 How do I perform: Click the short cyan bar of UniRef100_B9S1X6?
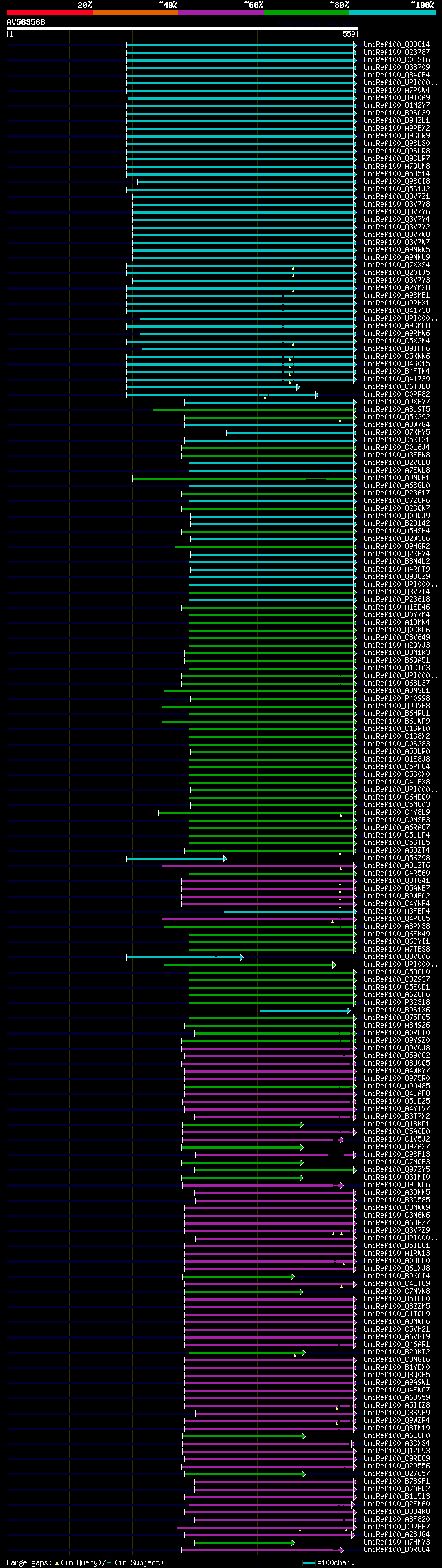[305, 1010]
